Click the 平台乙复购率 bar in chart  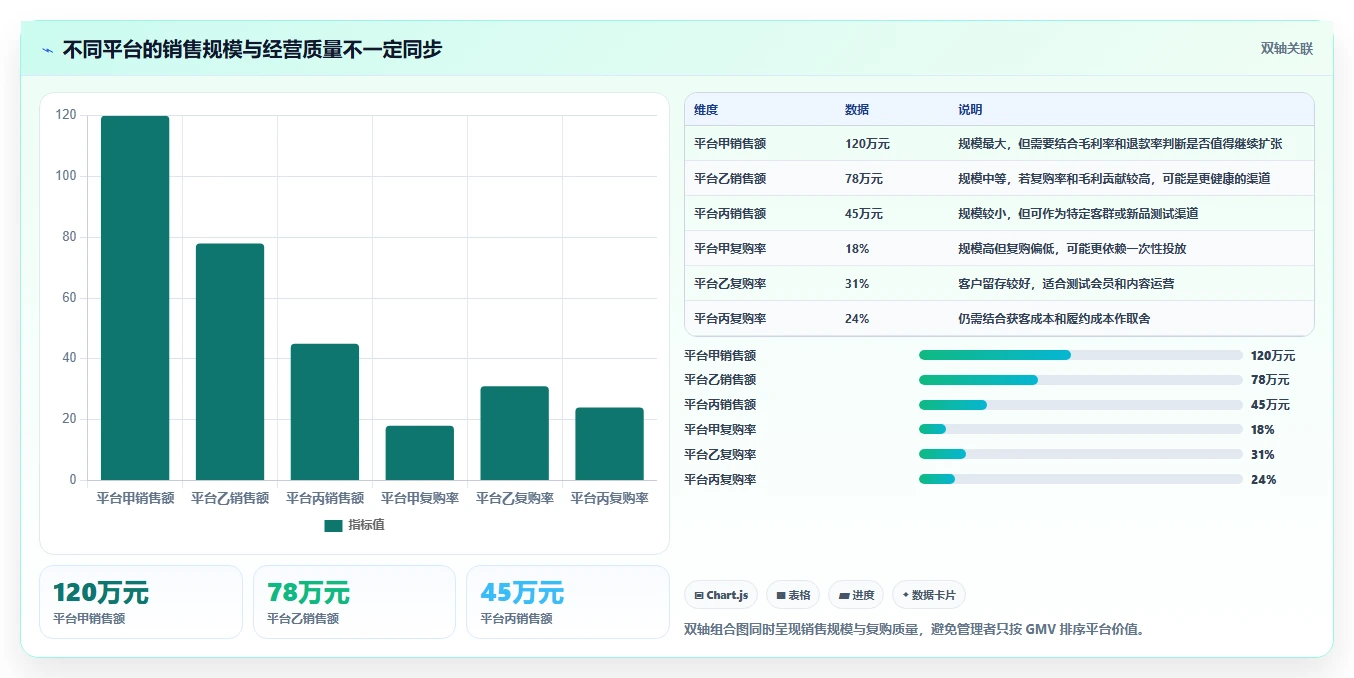[x=514, y=433]
